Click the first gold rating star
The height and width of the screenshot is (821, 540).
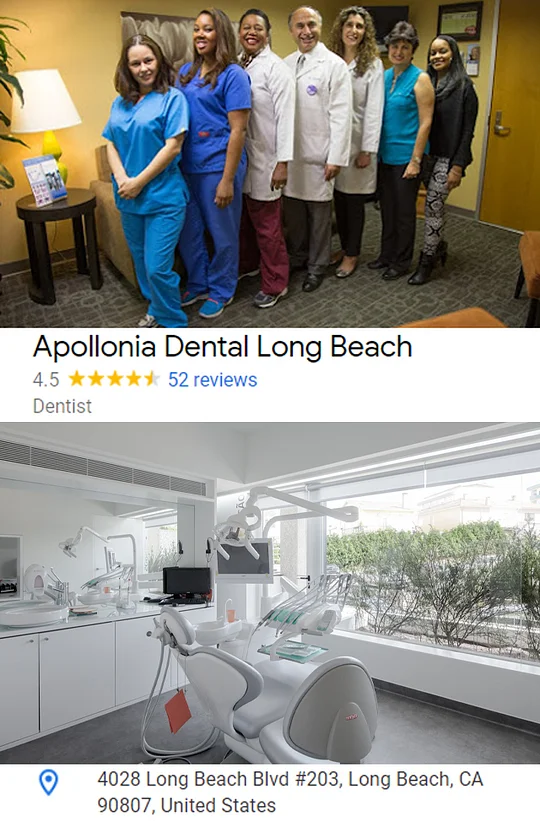[x=77, y=378]
